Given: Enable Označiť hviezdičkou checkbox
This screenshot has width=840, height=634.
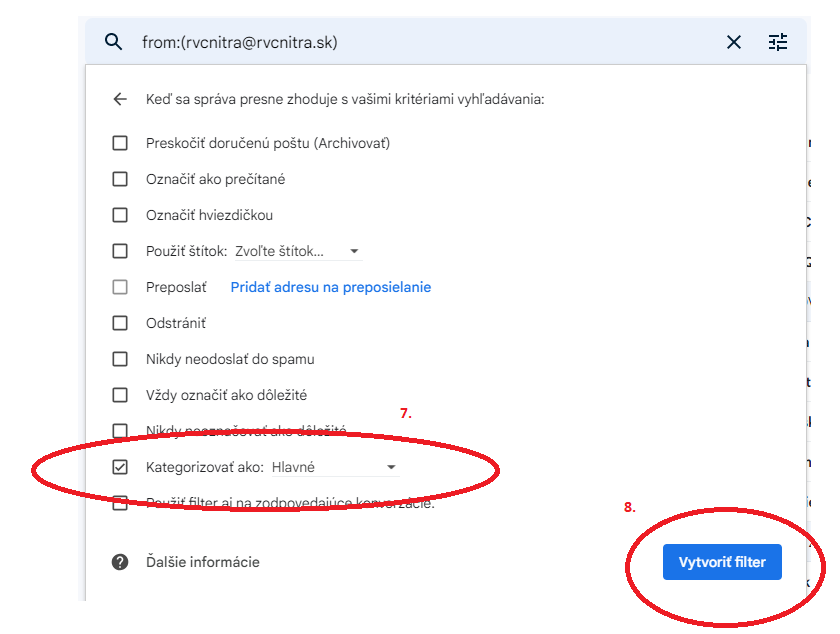Looking at the screenshot, I should pos(120,215).
